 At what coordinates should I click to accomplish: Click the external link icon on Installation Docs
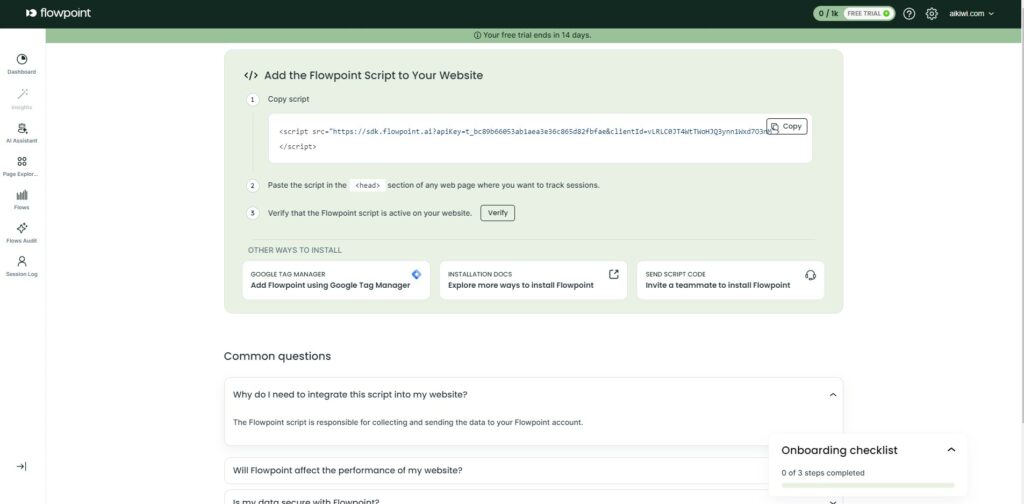pos(614,274)
